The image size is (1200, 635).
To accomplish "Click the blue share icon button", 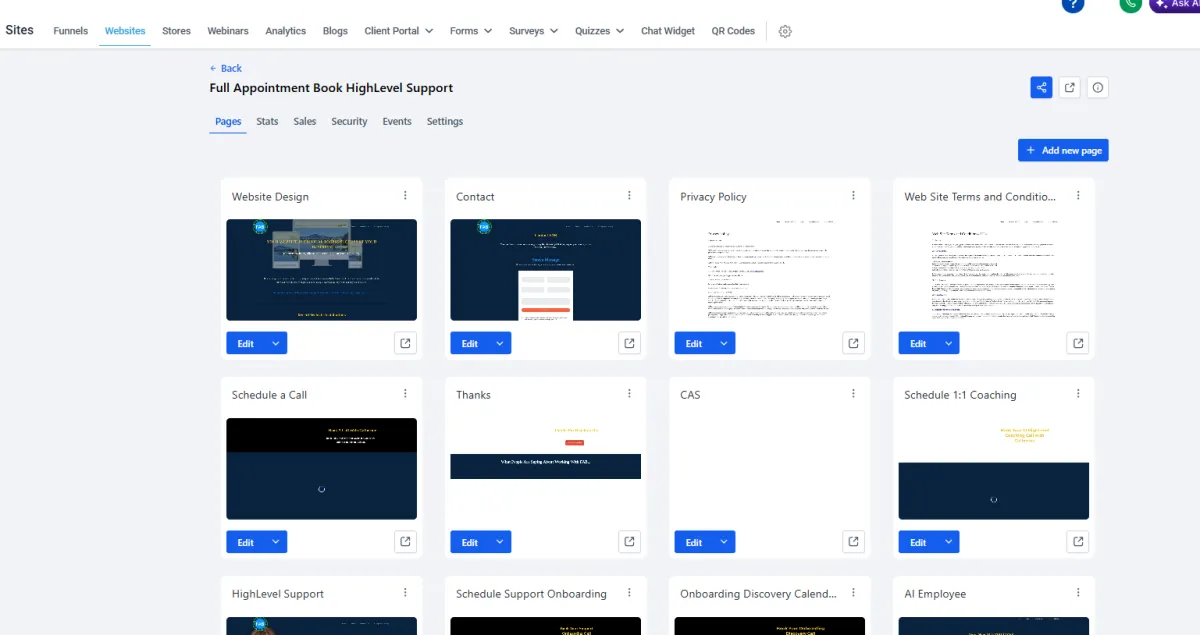I will (1042, 88).
